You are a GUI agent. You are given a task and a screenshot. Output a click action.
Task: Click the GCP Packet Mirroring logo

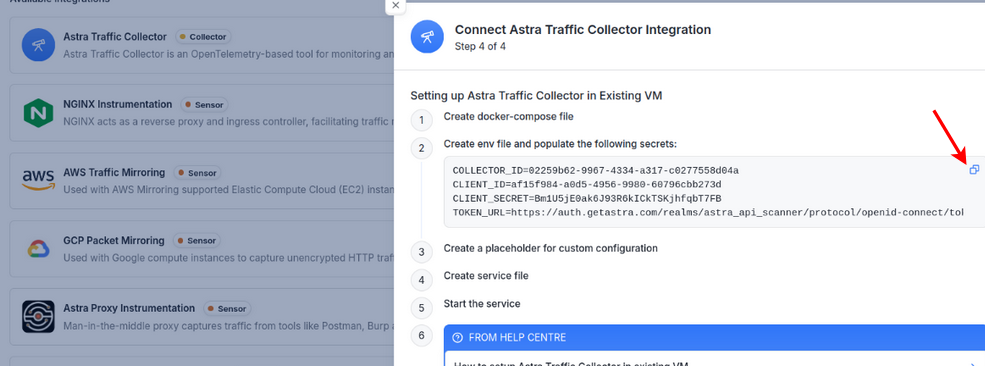(39, 249)
